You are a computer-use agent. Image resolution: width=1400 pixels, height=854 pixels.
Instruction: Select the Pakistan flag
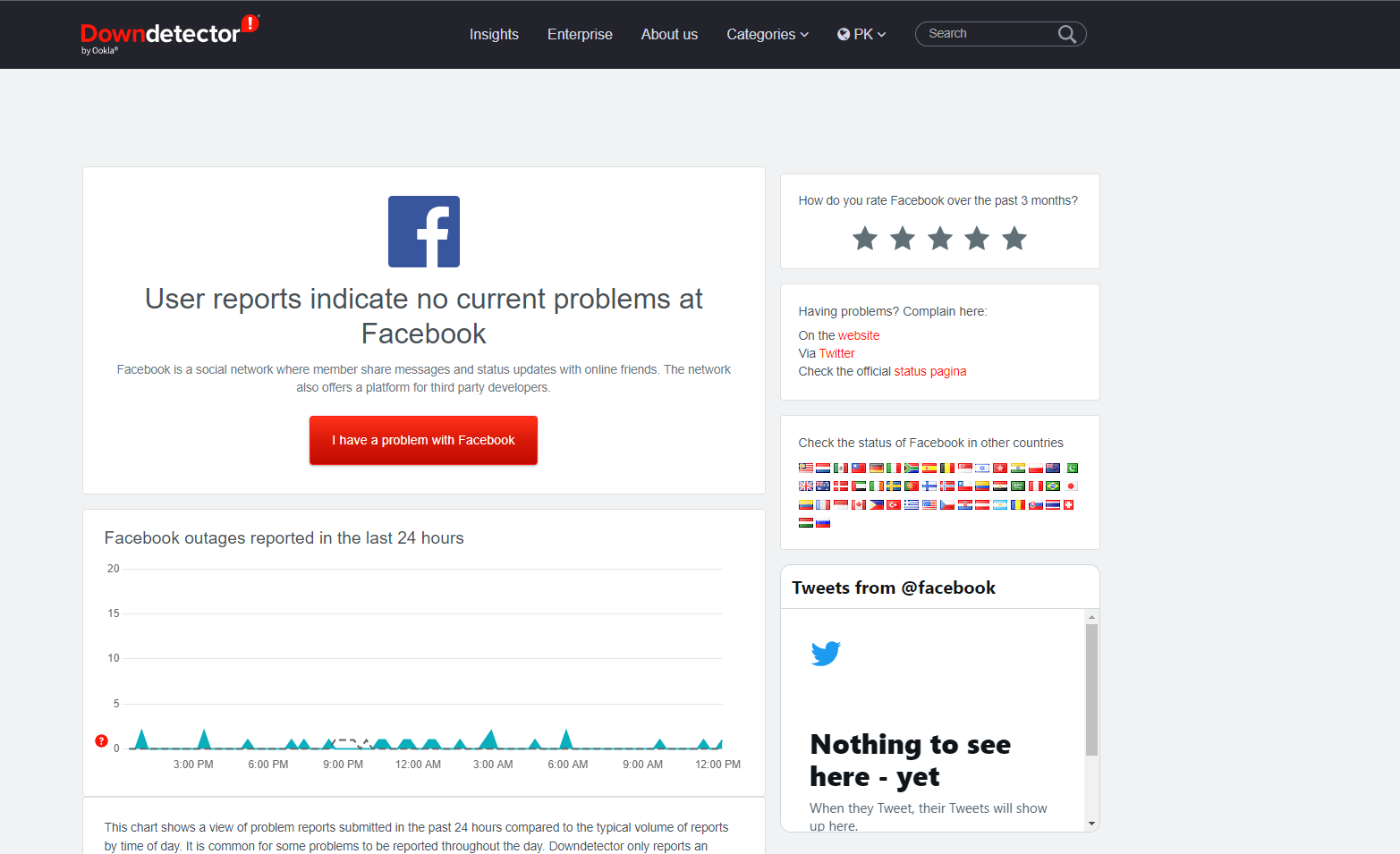1071,469
